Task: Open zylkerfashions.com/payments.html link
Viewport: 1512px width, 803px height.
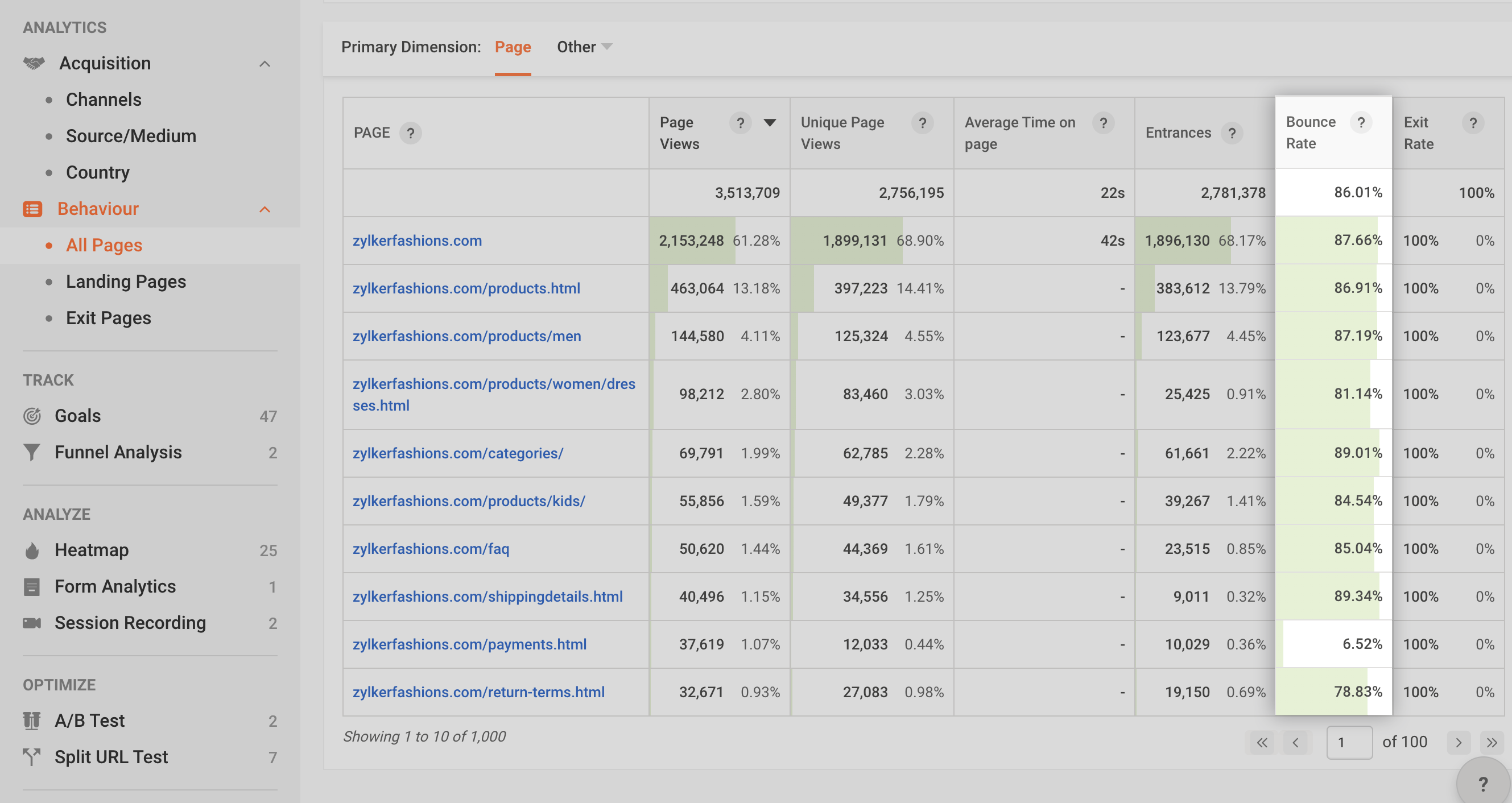Action: (x=469, y=644)
